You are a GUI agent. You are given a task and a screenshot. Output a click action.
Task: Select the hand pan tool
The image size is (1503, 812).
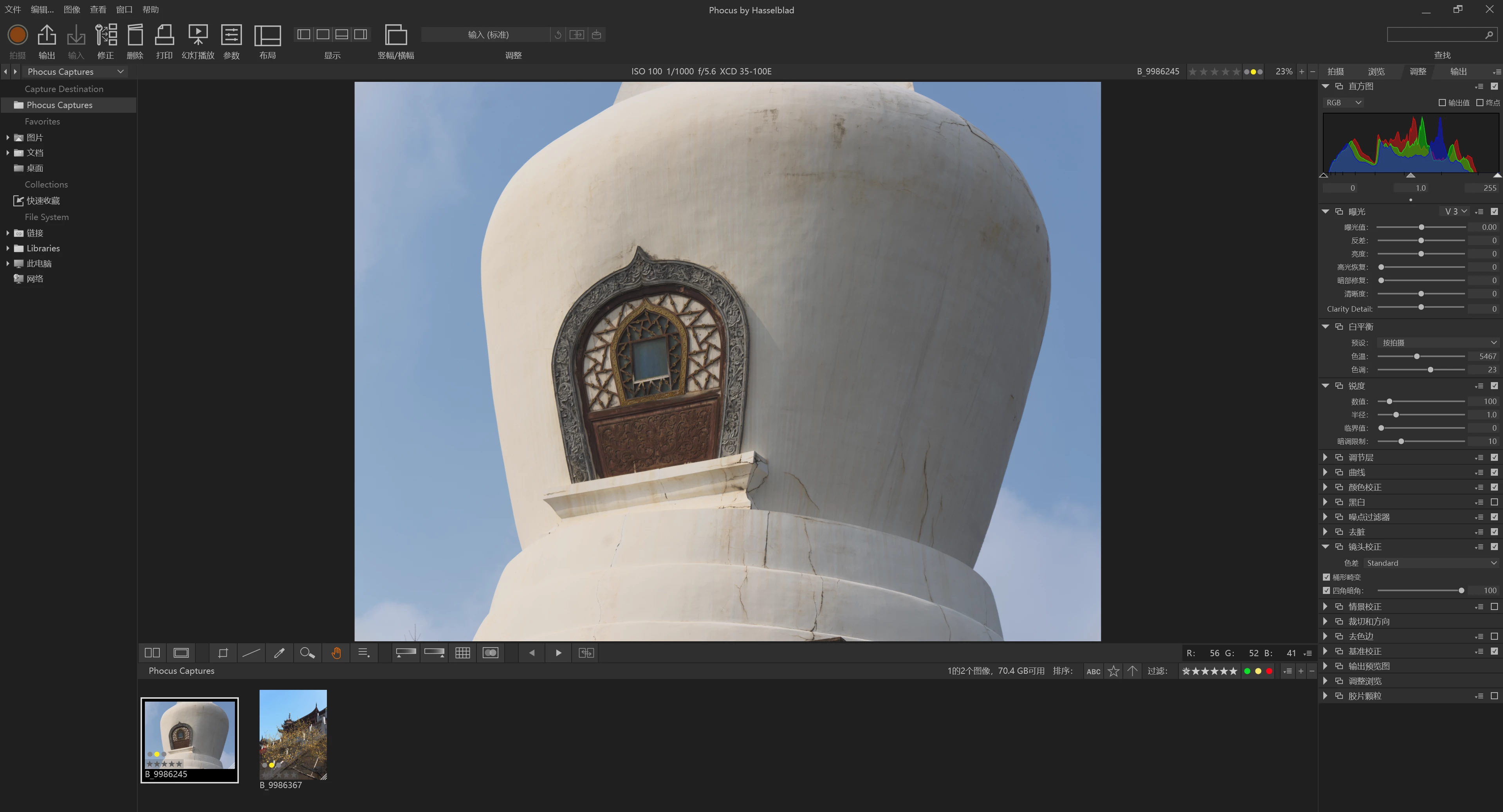(336, 653)
